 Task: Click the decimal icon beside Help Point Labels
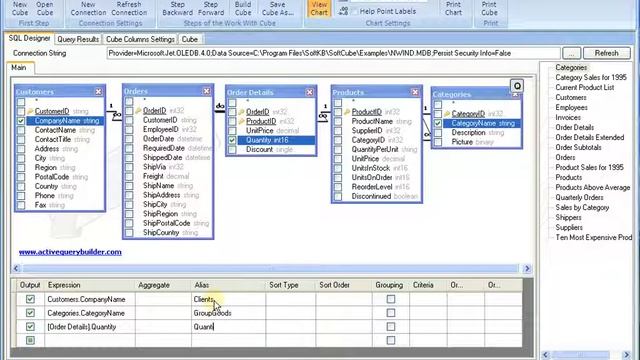click(343, 11)
